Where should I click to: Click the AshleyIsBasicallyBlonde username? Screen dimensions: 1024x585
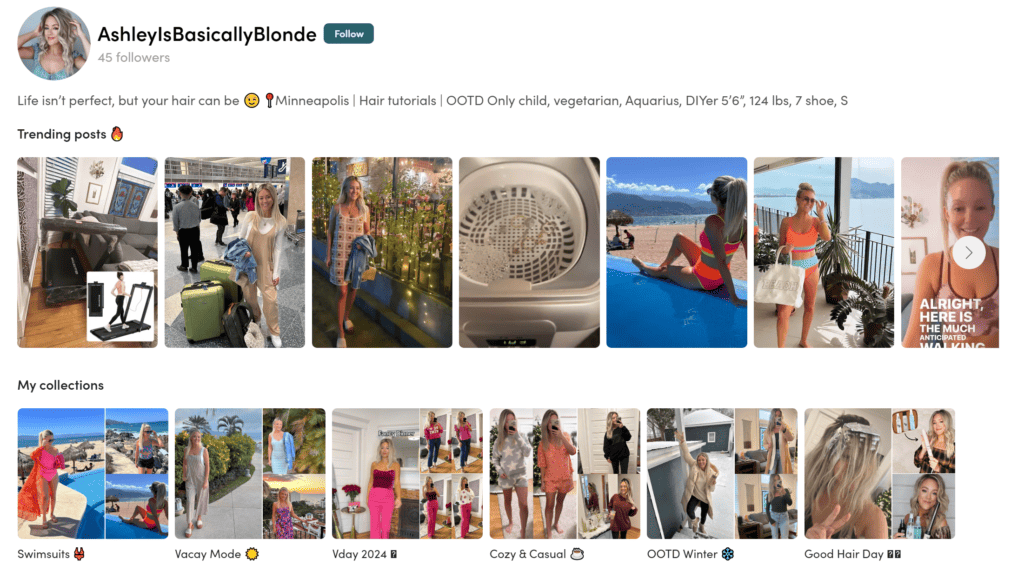click(207, 34)
